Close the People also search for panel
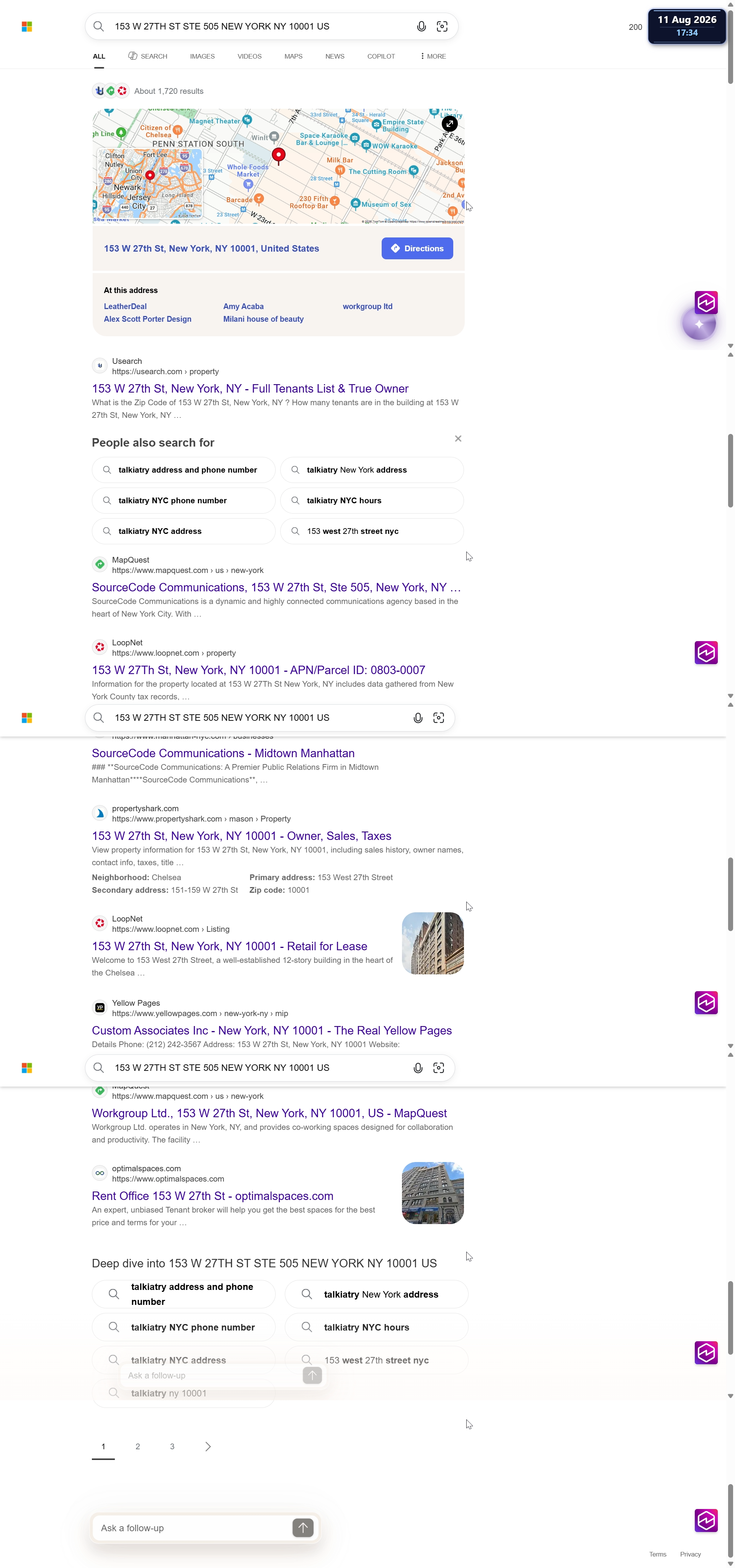Screen dimensions: 735x1568 pyautogui.click(x=458, y=438)
